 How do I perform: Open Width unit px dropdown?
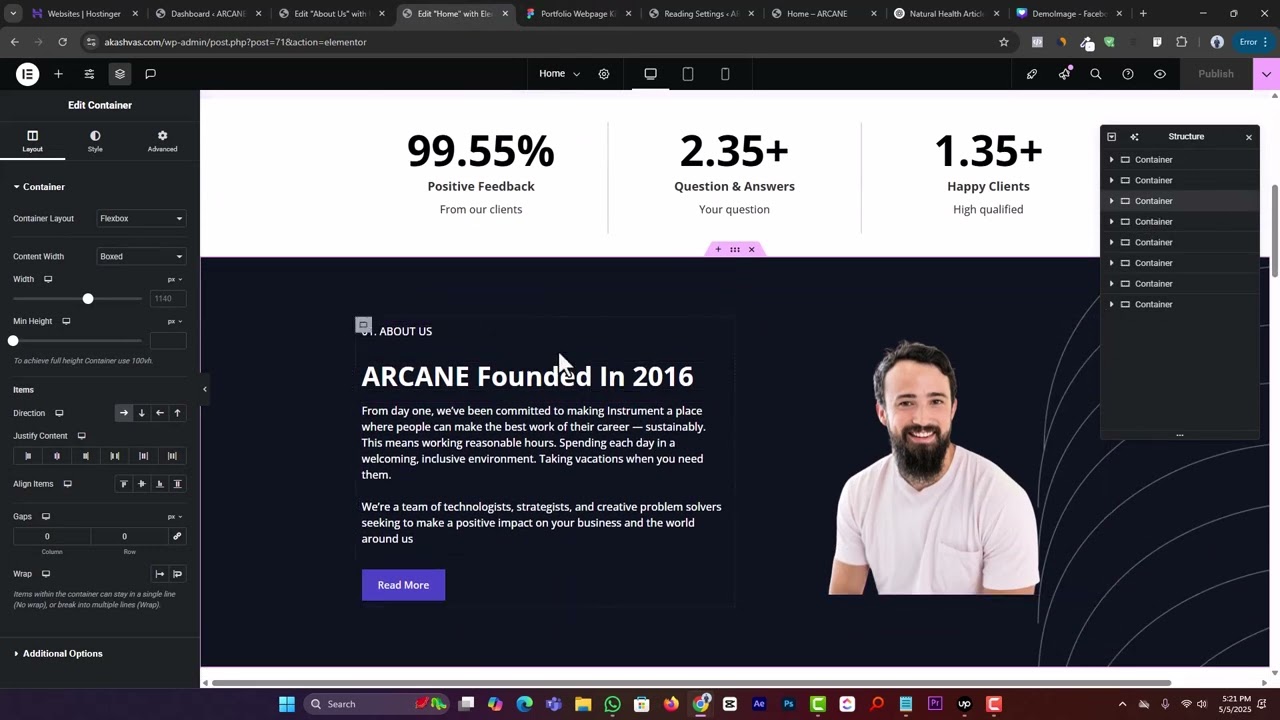pyautogui.click(x=175, y=279)
